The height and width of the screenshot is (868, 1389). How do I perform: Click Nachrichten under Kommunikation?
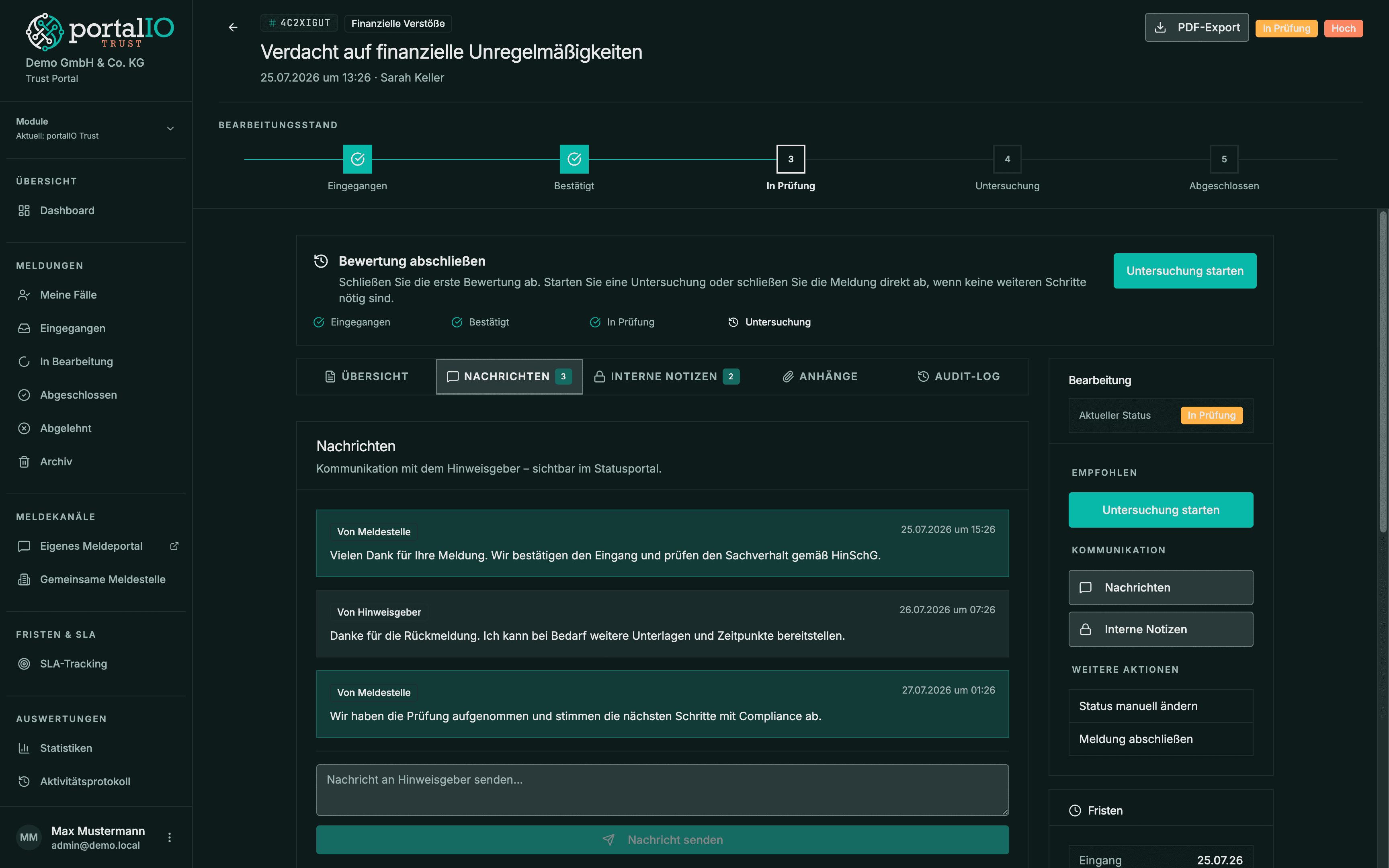tap(1161, 587)
